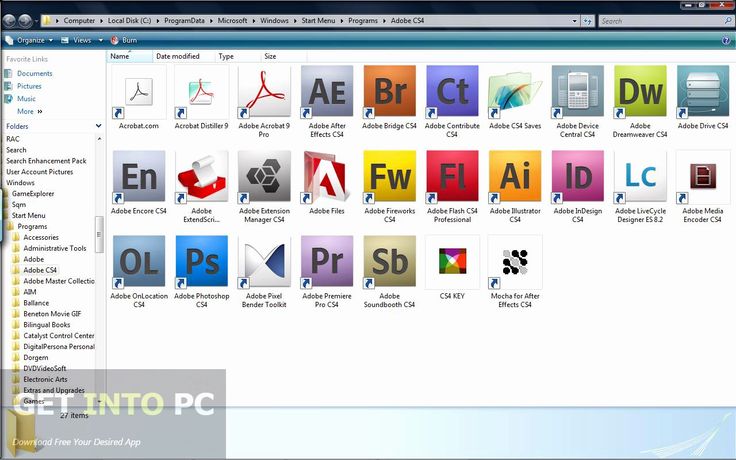Select Adobe Contribute CS4 shortcut
Viewport: 736px width, 460px height.
452,92
